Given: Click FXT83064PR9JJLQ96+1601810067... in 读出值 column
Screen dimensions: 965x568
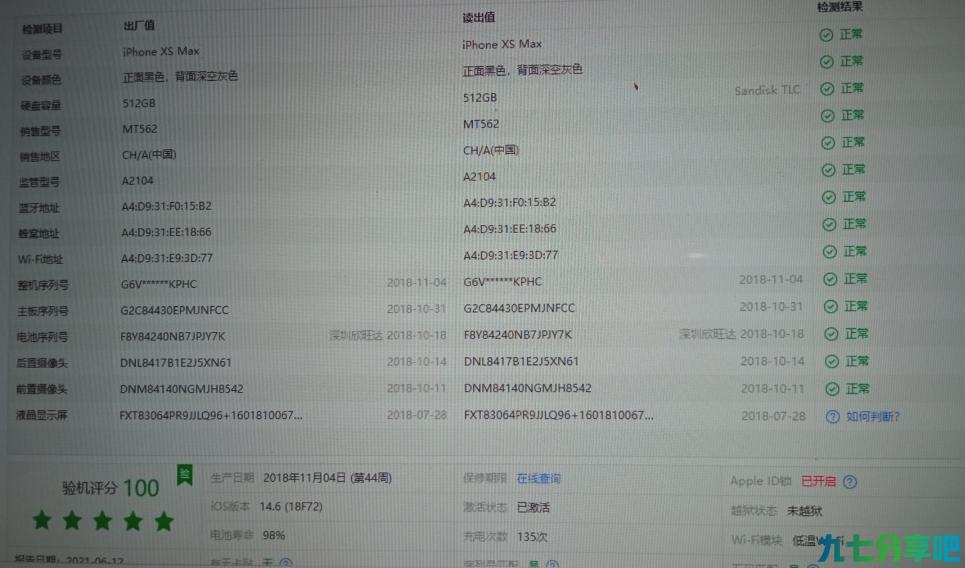Looking at the screenshot, I should (x=559, y=415).
